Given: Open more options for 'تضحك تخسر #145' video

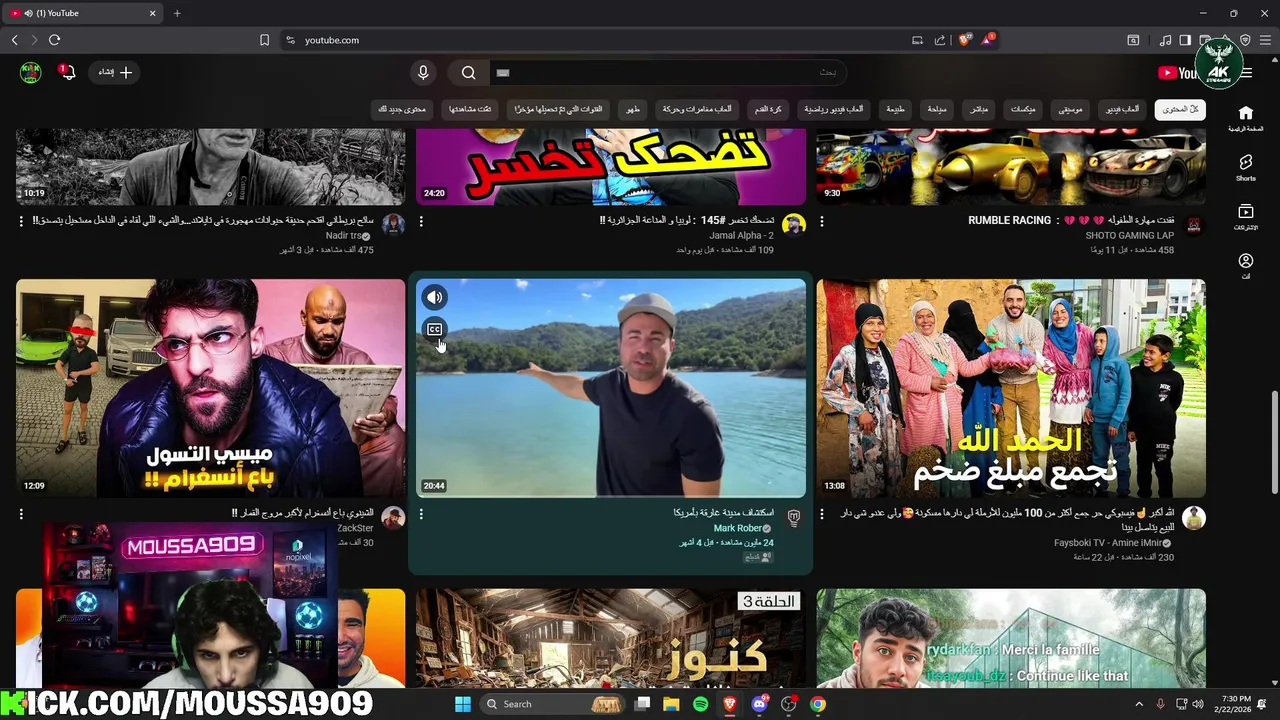Looking at the screenshot, I should click(421, 221).
